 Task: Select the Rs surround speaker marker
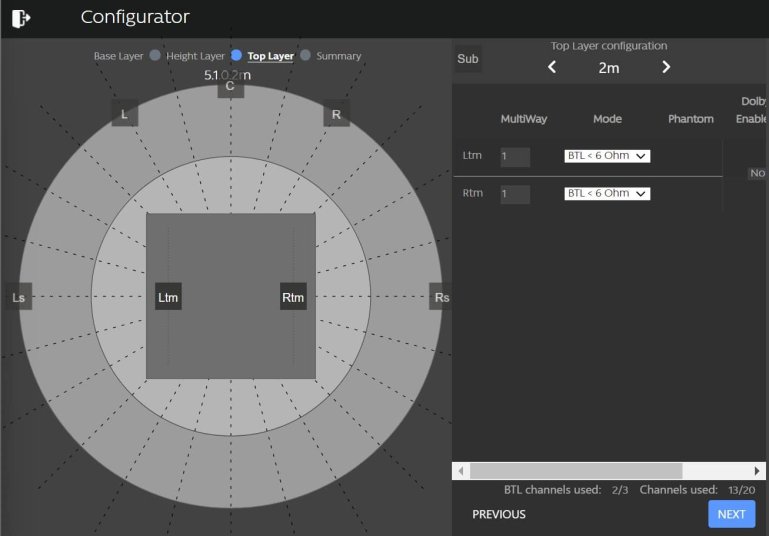(x=442, y=297)
